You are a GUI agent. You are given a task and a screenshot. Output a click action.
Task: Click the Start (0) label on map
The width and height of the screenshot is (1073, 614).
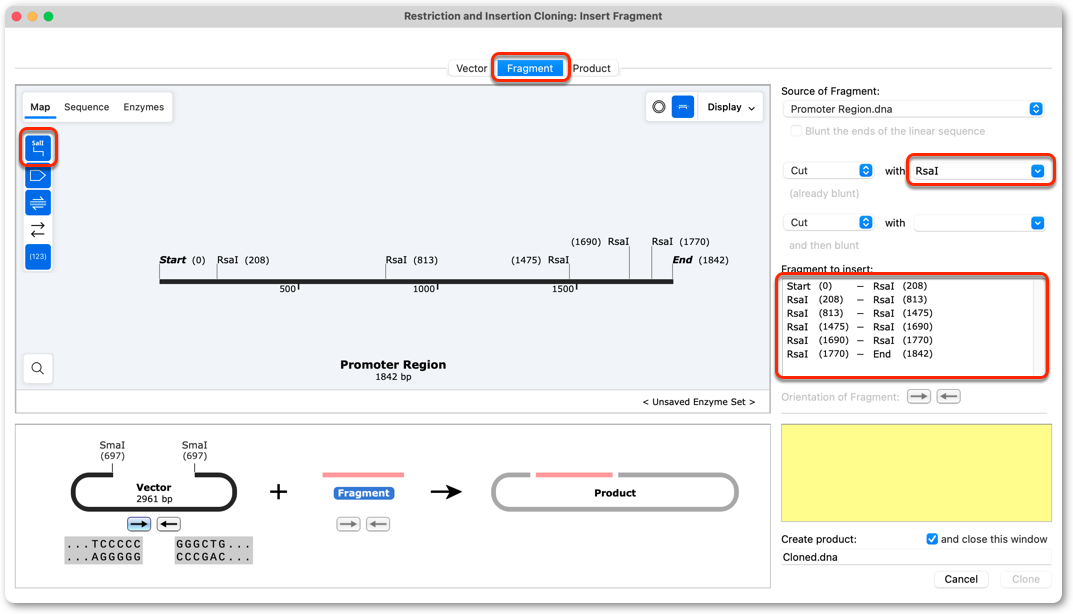[x=182, y=260]
